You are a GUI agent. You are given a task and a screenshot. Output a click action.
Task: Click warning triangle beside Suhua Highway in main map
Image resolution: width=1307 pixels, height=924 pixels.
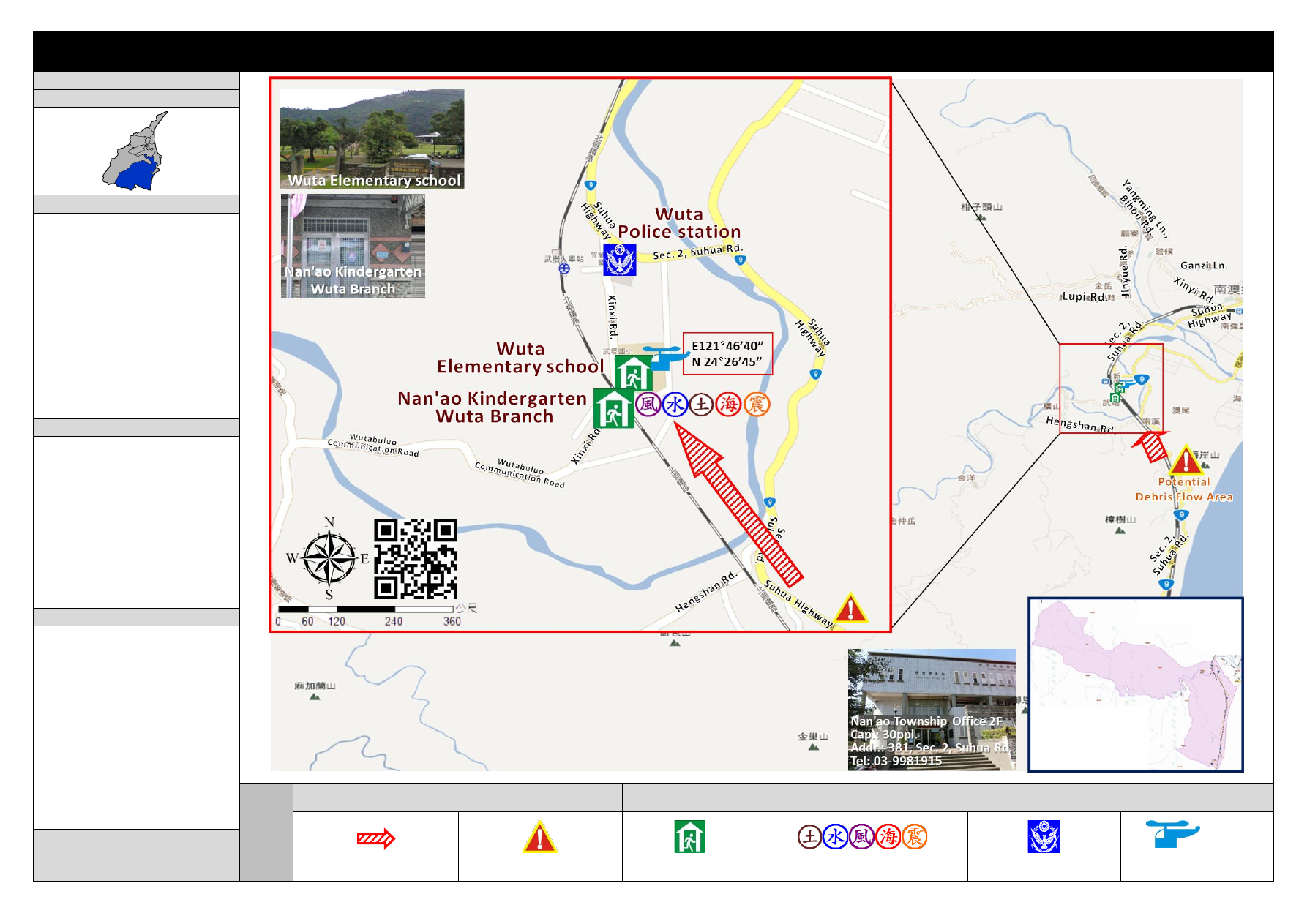[850, 608]
